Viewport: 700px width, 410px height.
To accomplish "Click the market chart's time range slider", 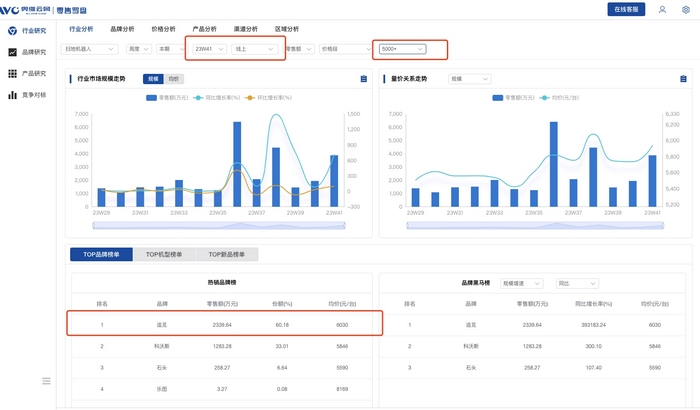I will pyautogui.click(x=219, y=222).
